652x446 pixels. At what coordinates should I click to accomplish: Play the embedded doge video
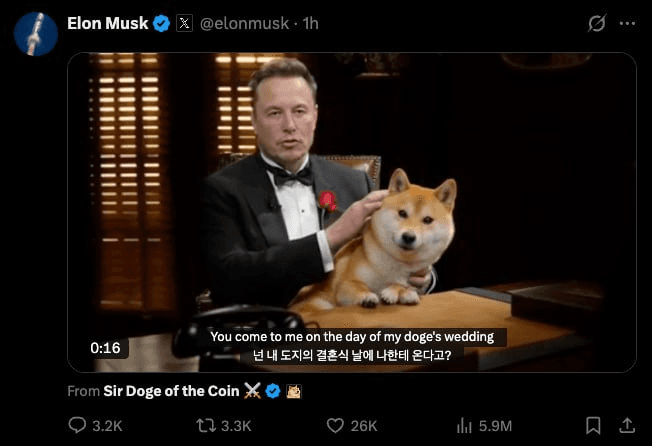click(352, 212)
